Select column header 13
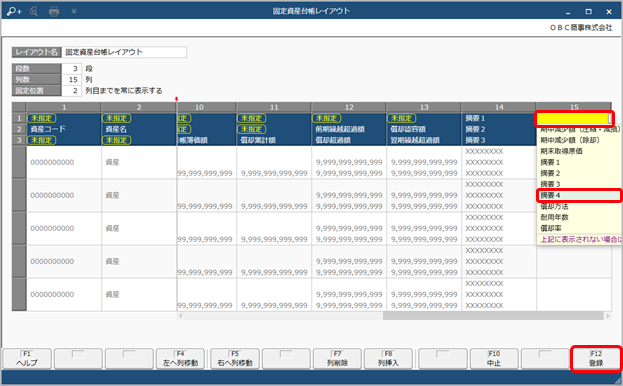This screenshot has height=386, width=623. (x=424, y=107)
